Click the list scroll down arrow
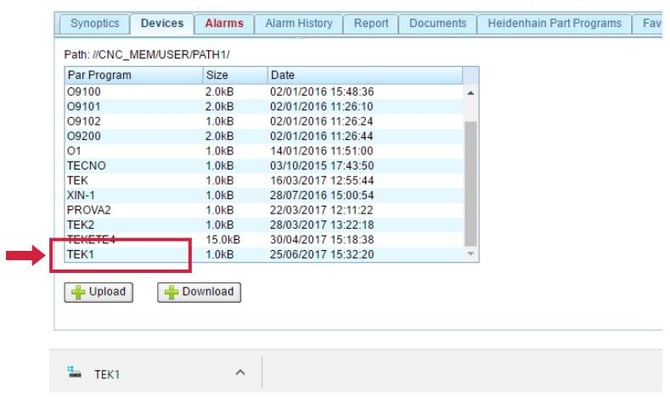Image resolution: width=670 pixels, height=406 pixels. [x=470, y=254]
